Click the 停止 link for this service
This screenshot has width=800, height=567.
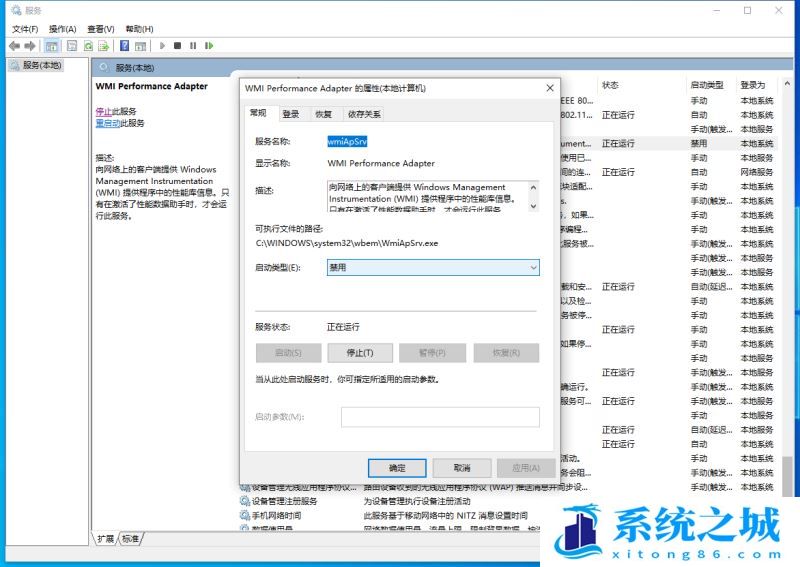click(103, 111)
